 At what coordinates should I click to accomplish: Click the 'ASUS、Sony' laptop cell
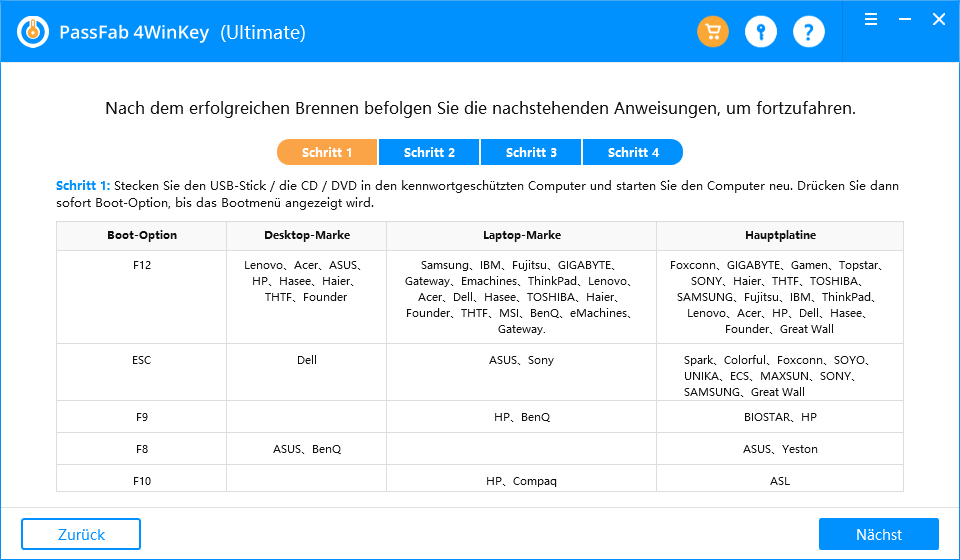[x=522, y=372]
